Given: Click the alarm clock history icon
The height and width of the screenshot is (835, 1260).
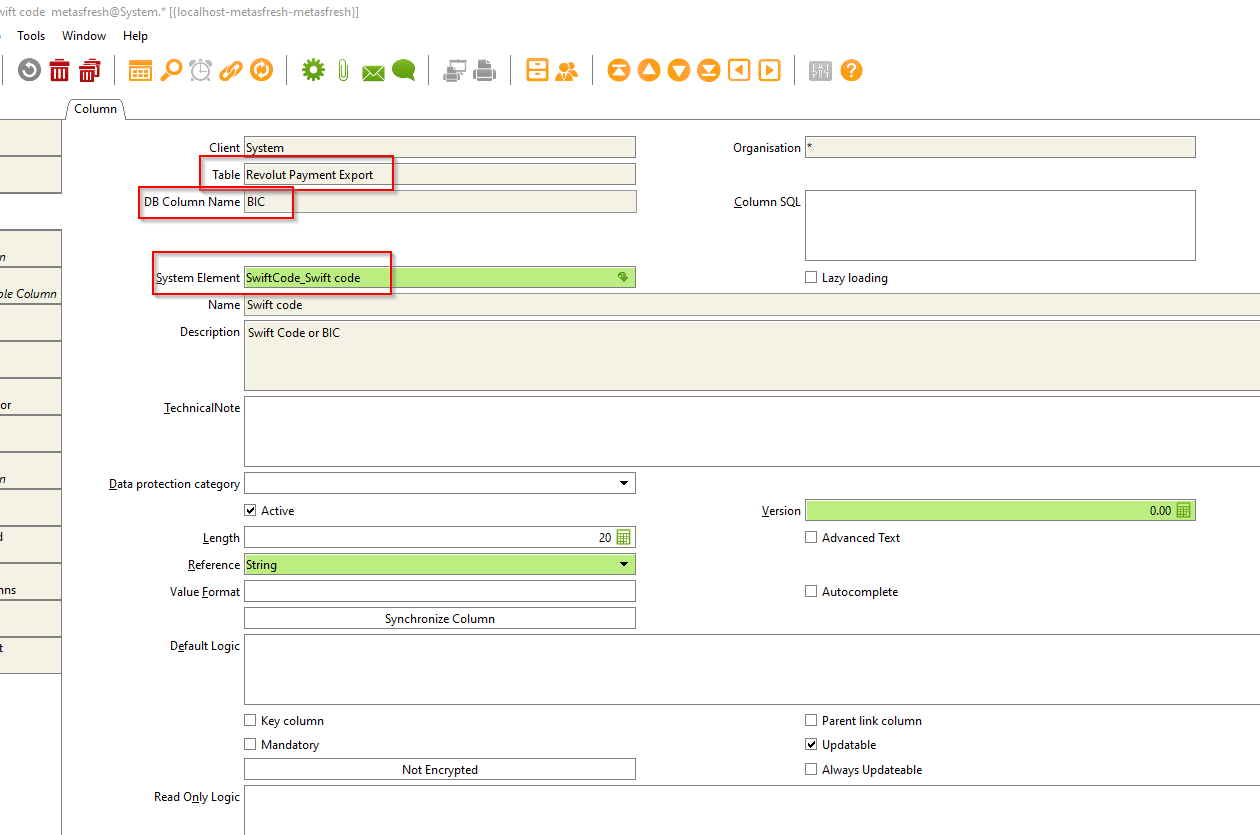Looking at the screenshot, I should [201, 70].
